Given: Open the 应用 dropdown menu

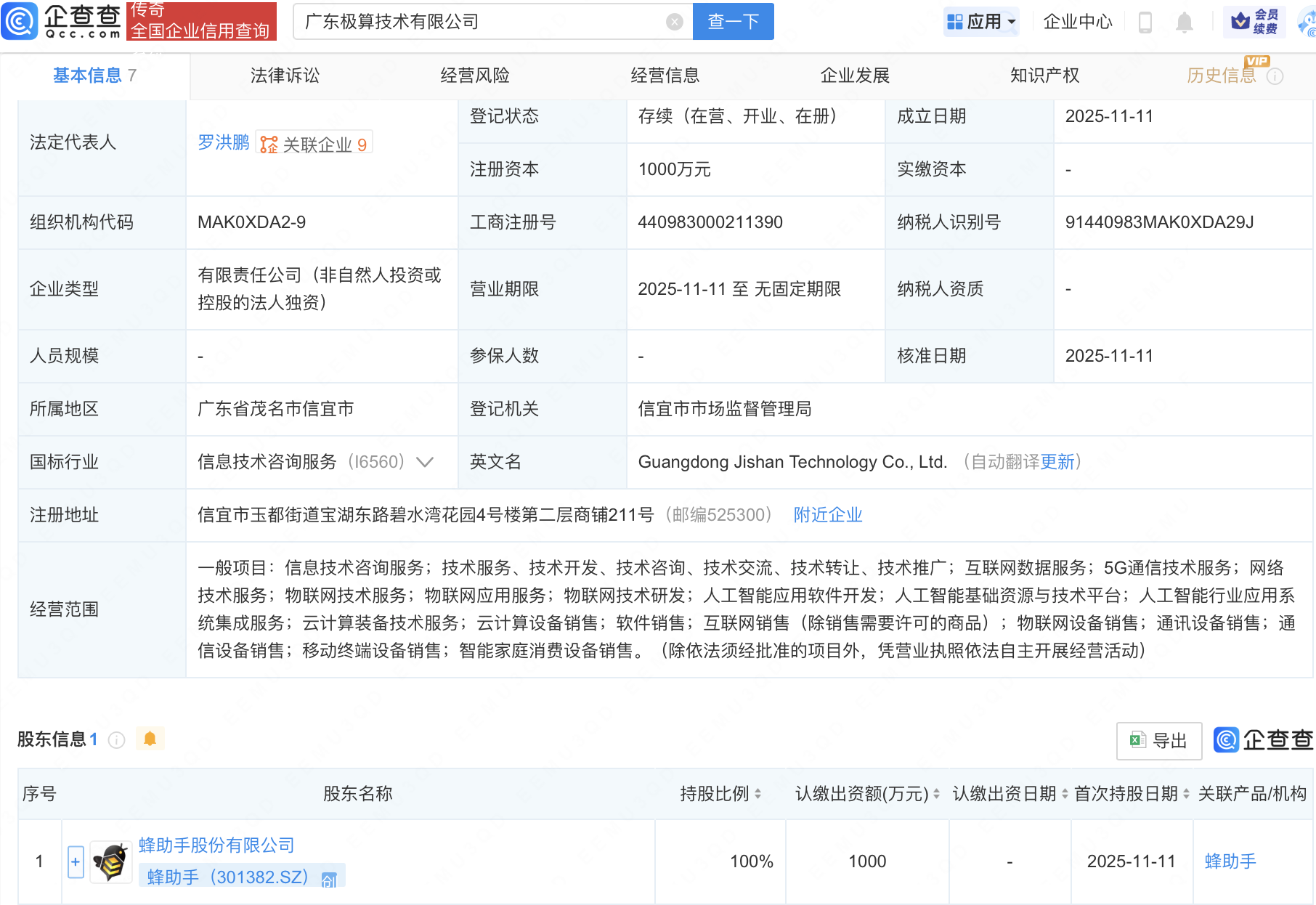Looking at the screenshot, I should (x=981, y=21).
